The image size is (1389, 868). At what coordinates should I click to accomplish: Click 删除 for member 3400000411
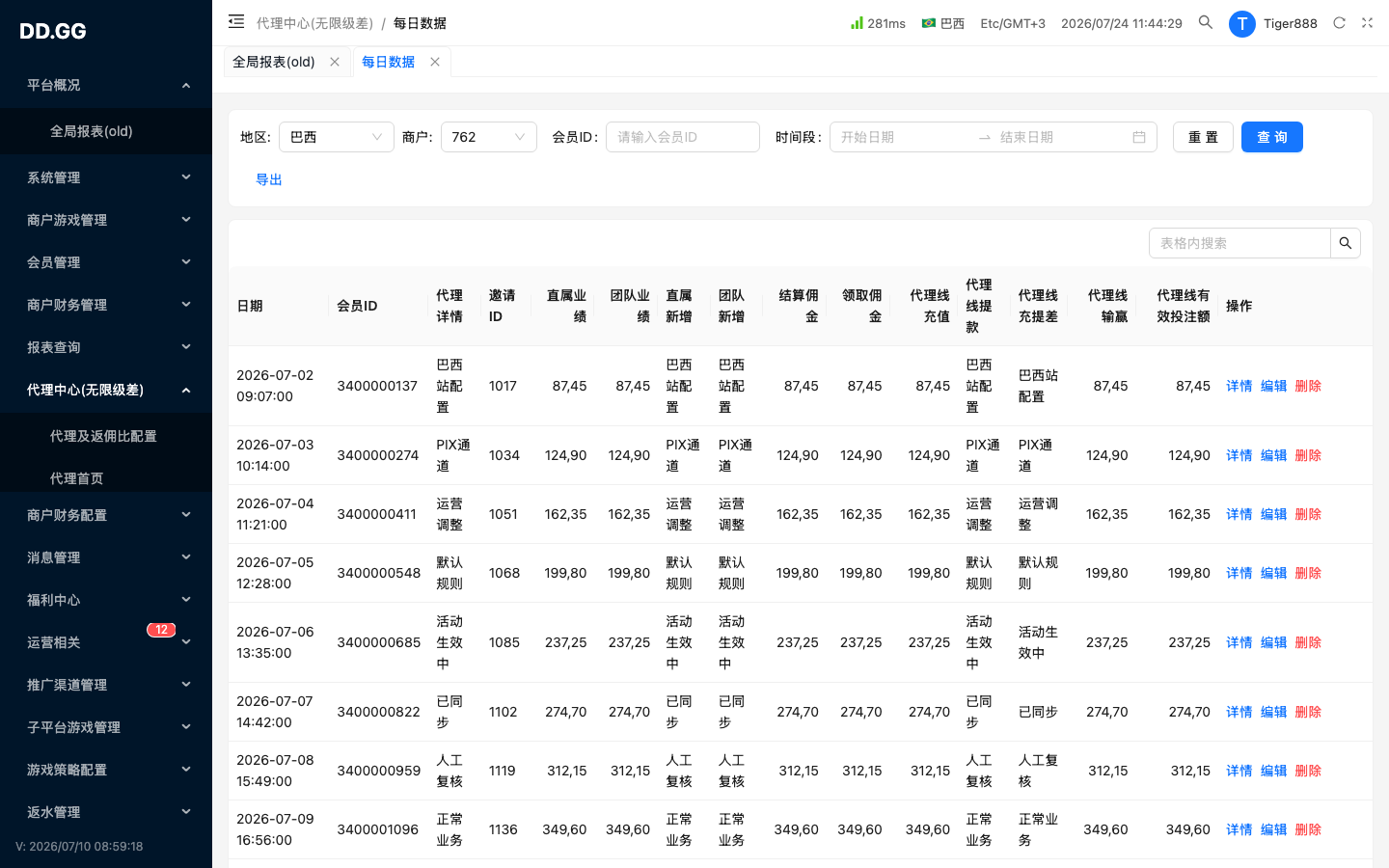click(x=1308, y=514)
